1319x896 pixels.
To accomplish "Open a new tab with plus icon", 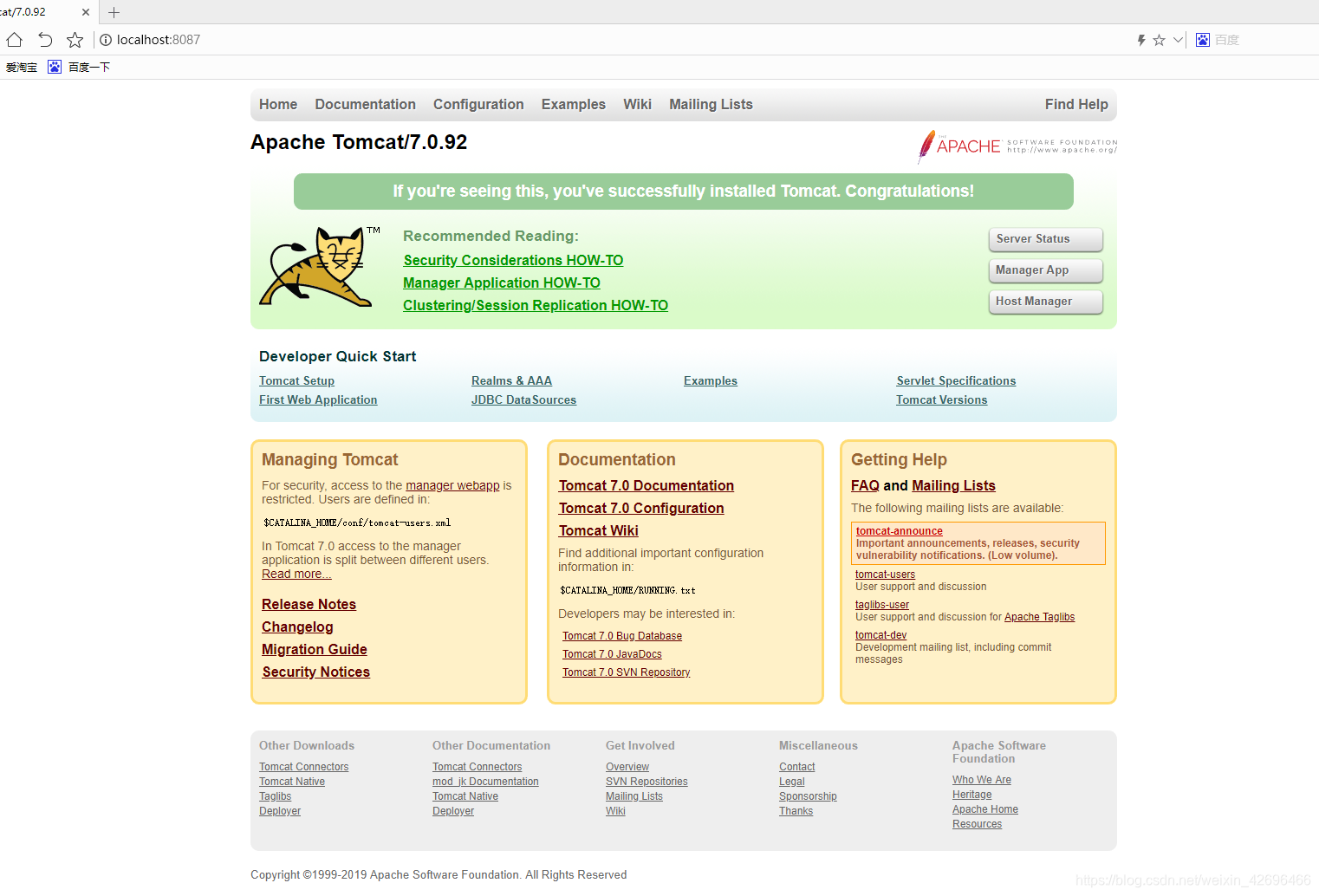I will coord(114,12).
